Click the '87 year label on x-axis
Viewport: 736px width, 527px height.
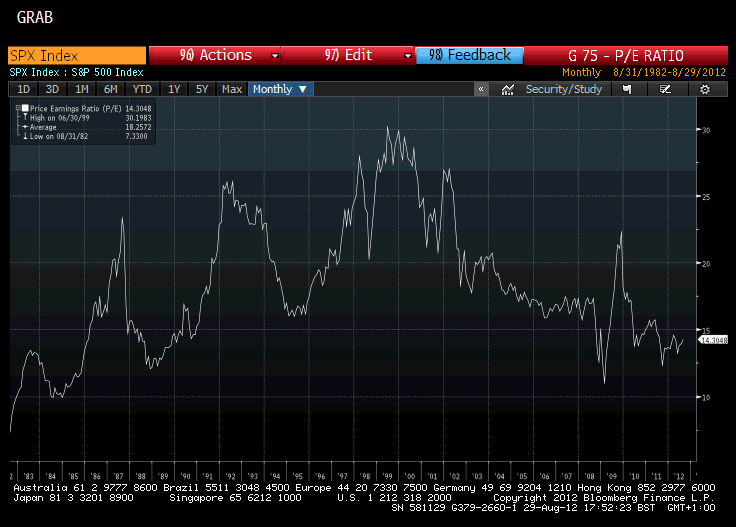[x=118, y=476]
